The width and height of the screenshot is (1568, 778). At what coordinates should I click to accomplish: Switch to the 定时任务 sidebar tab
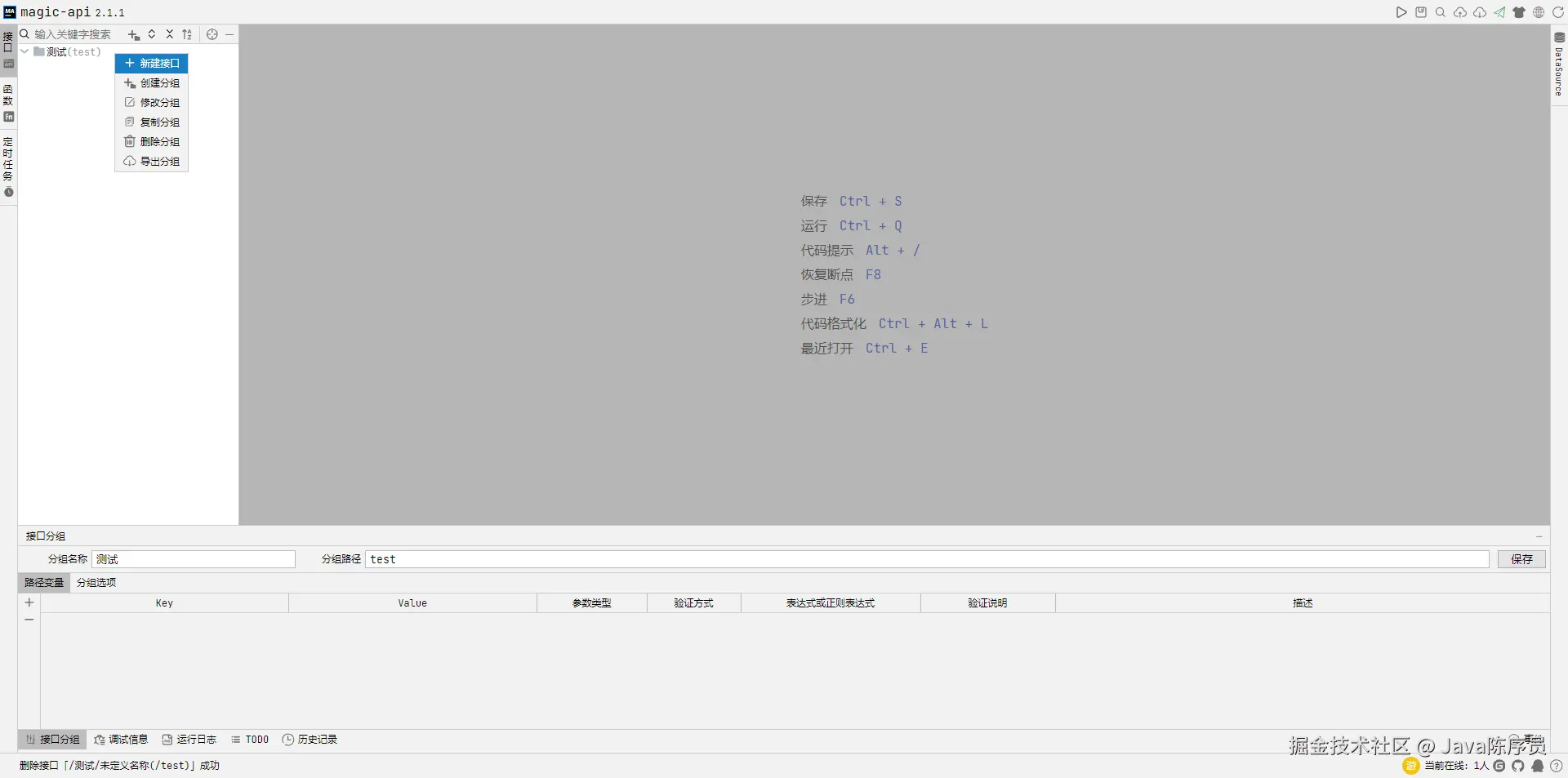click(x=8, y=167)
